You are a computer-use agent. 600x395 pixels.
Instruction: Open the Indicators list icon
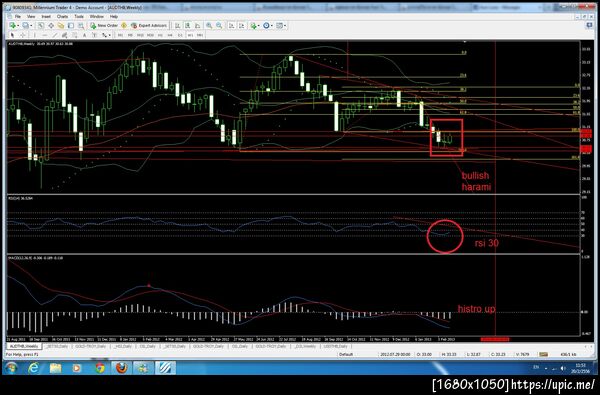[x=253, y=26]
